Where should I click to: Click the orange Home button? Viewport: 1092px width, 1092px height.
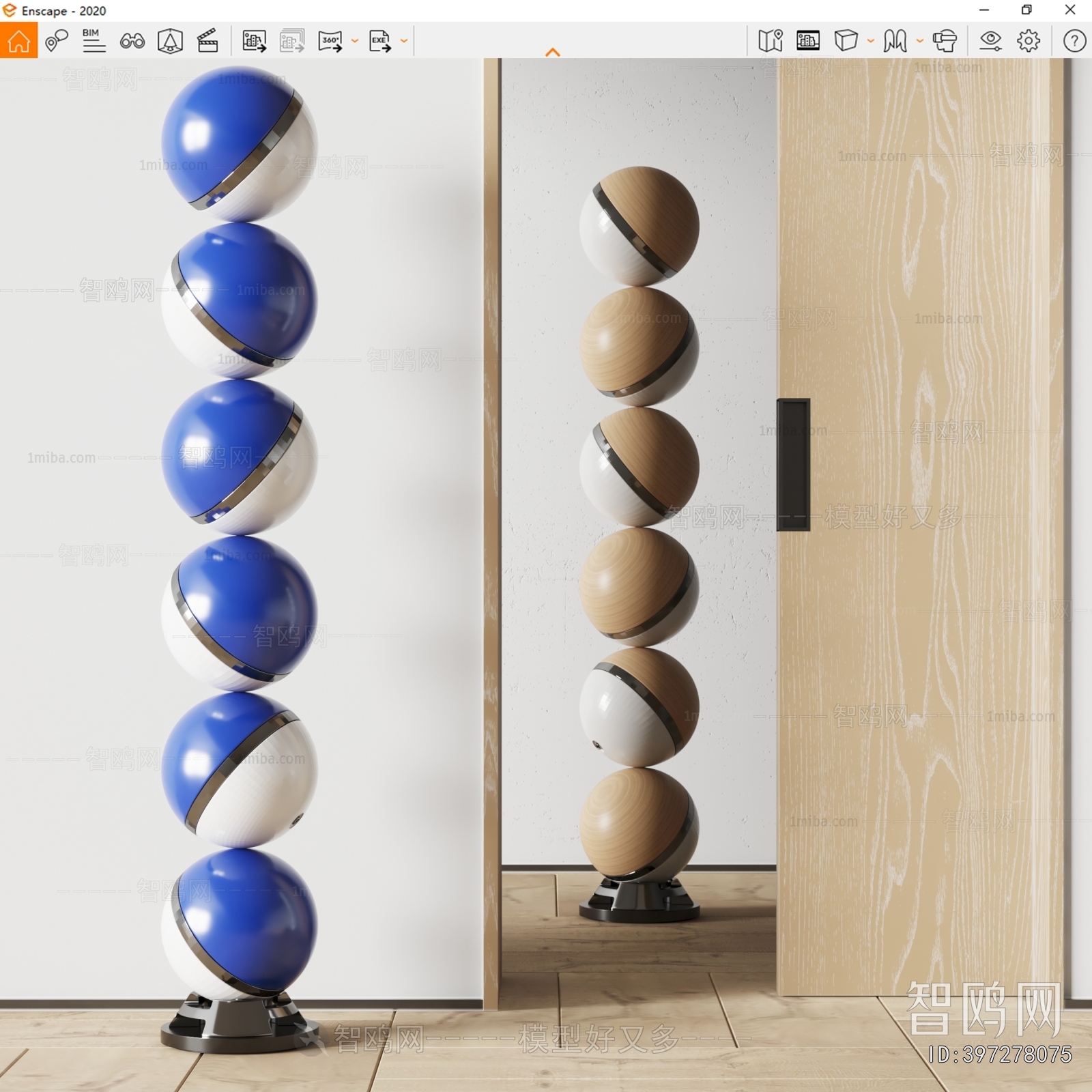(x=18, y=40)
